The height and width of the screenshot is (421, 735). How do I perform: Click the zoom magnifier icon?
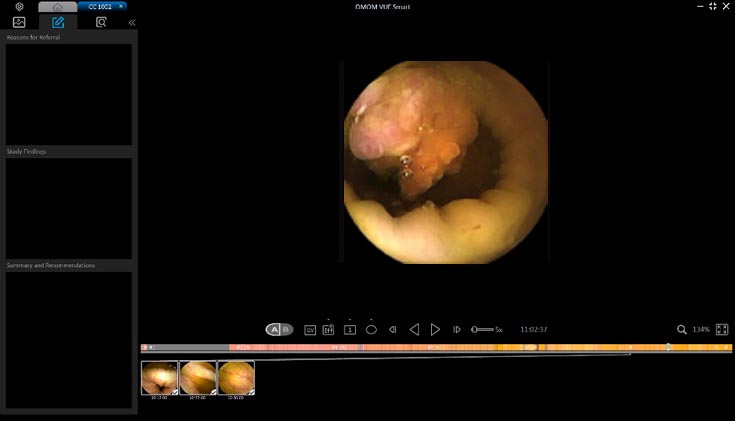tap(682, 329)
